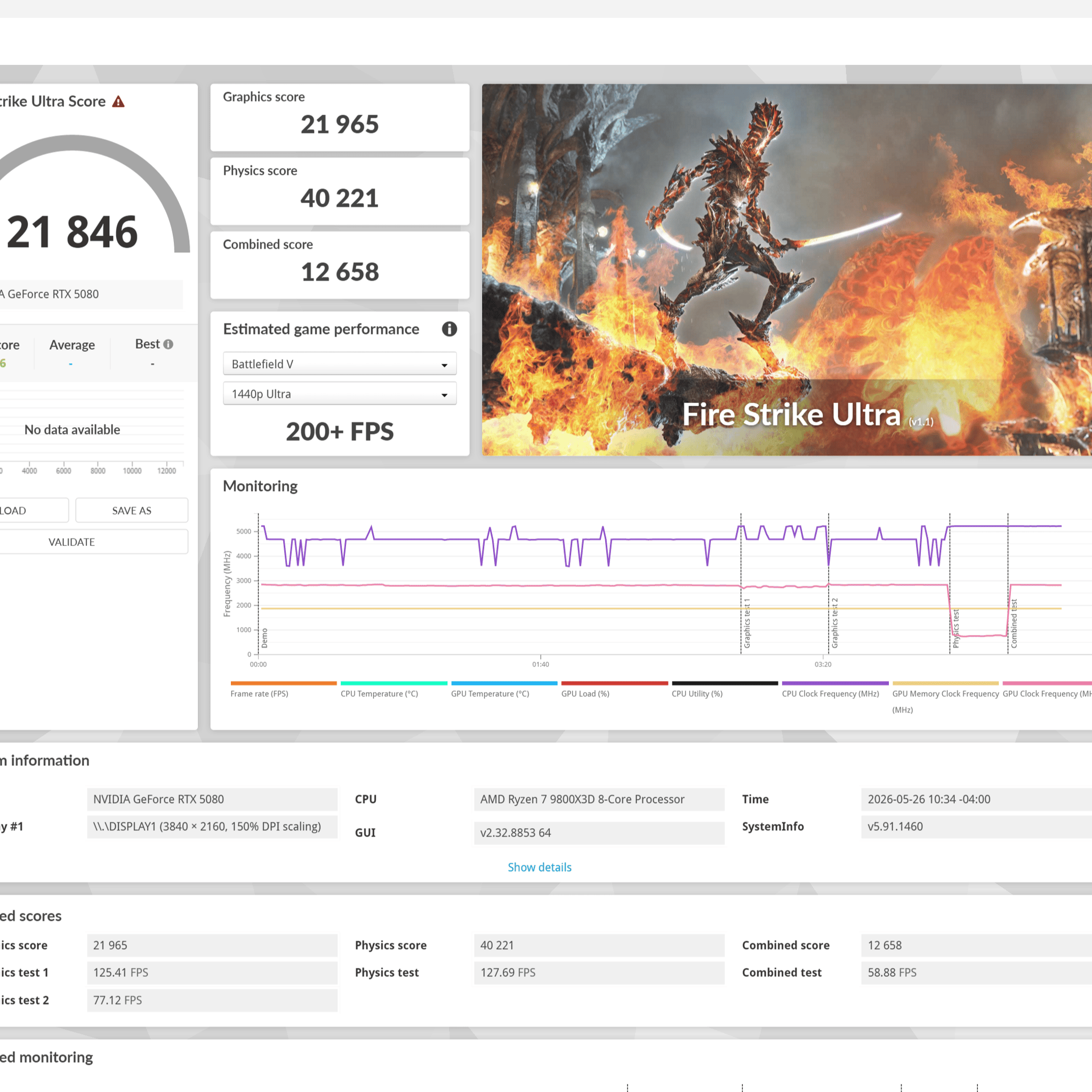Click the 200+ FPS estimate value

[340, 431]
